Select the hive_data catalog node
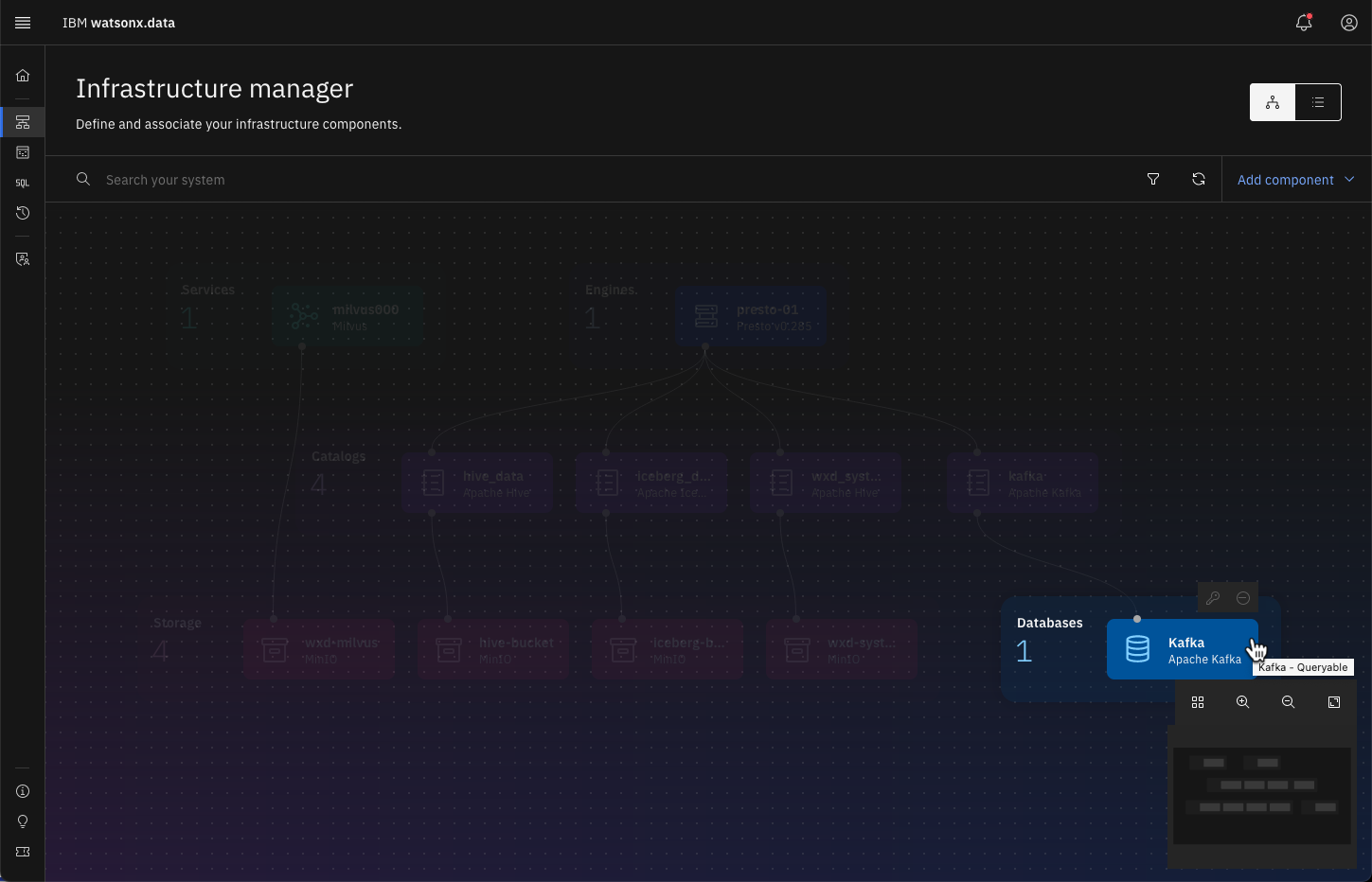Viewport: 1372px width, 882px height. click(x=477, y=483)
